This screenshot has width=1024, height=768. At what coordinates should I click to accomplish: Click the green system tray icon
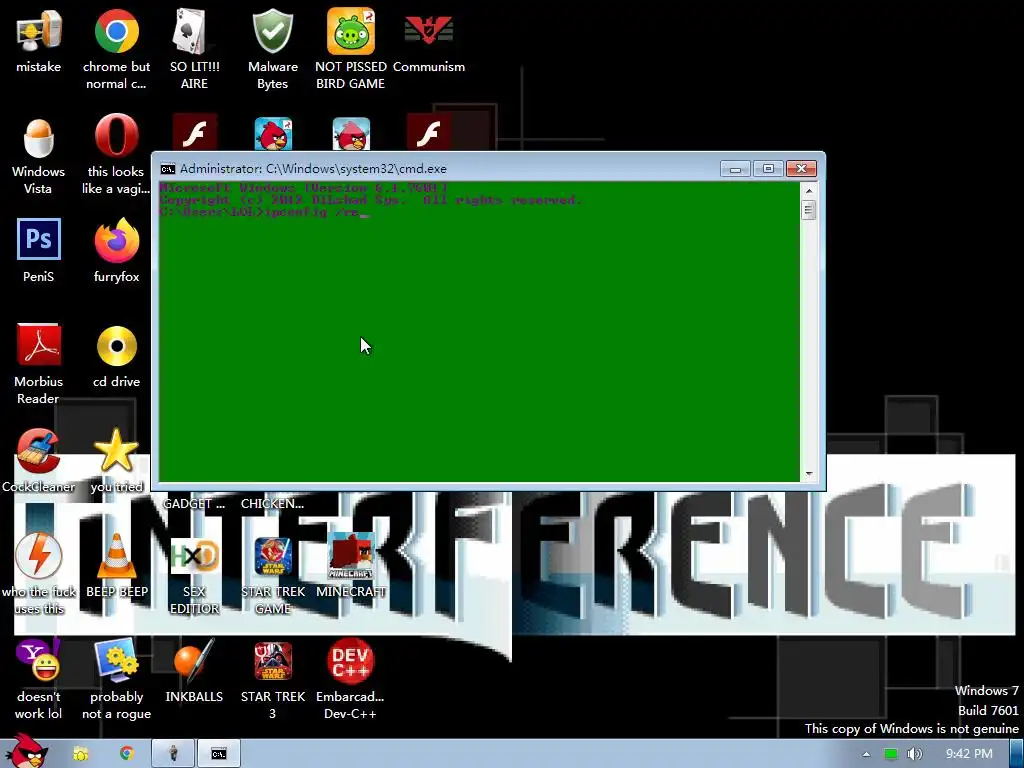(891, 754)
